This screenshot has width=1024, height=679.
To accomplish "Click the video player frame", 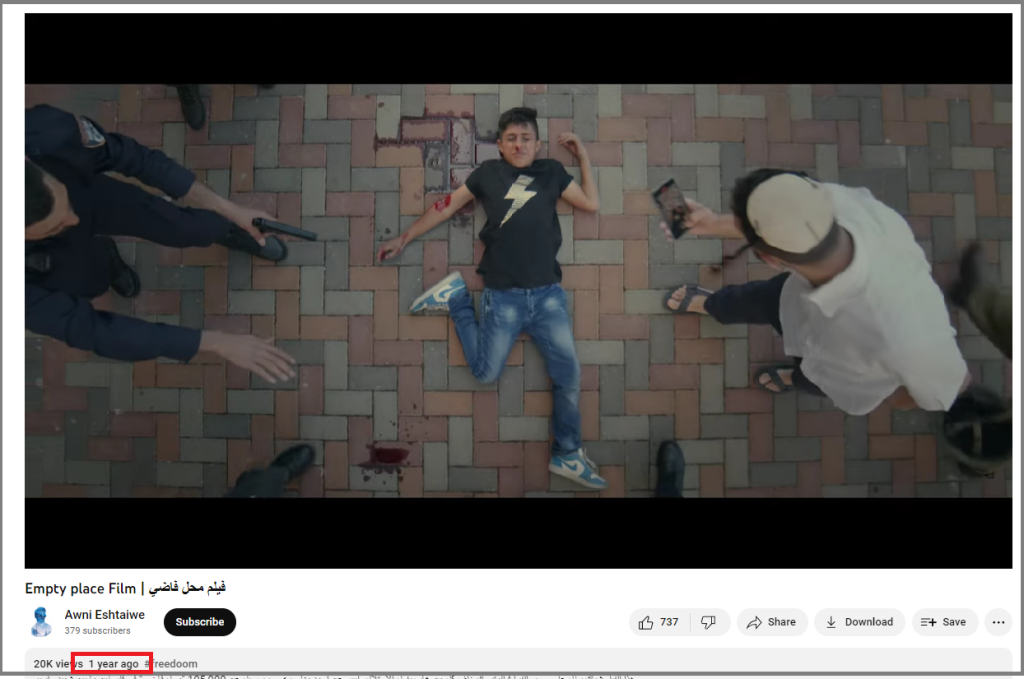I will (519, 291).
